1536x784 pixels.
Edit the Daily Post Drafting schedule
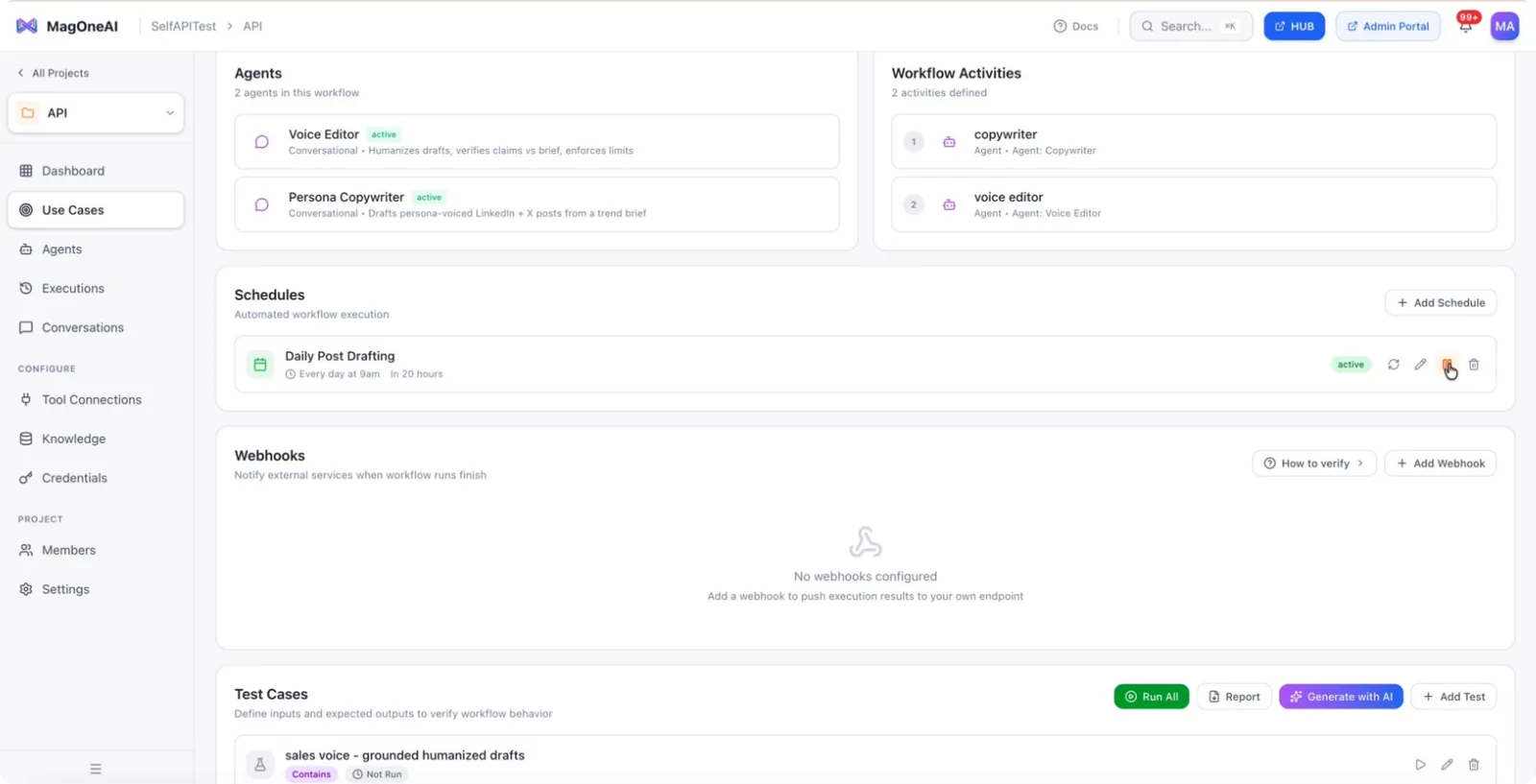pyautogui.click(x=1420, y=365)
